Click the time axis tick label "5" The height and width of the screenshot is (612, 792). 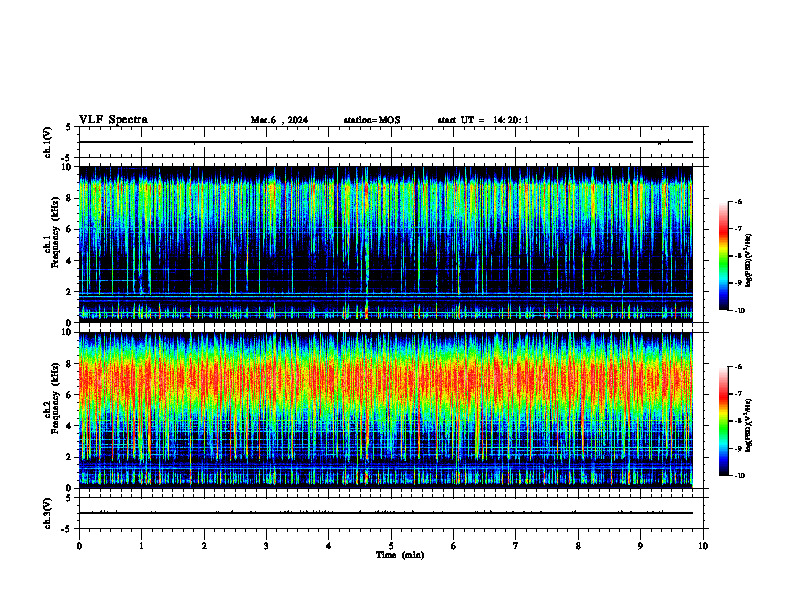coord(391,546)
